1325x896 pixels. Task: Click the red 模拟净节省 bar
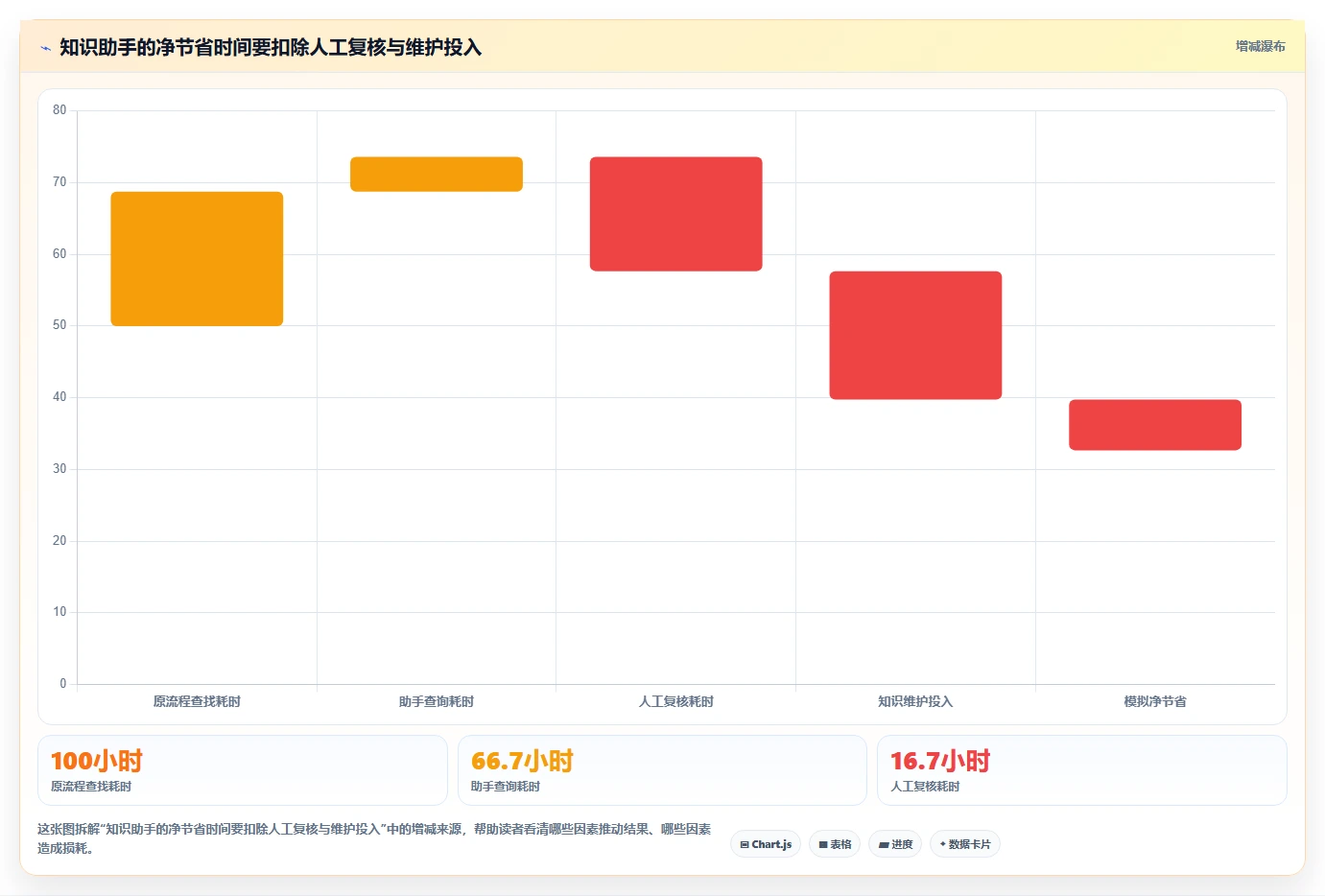pos(1155,425)
